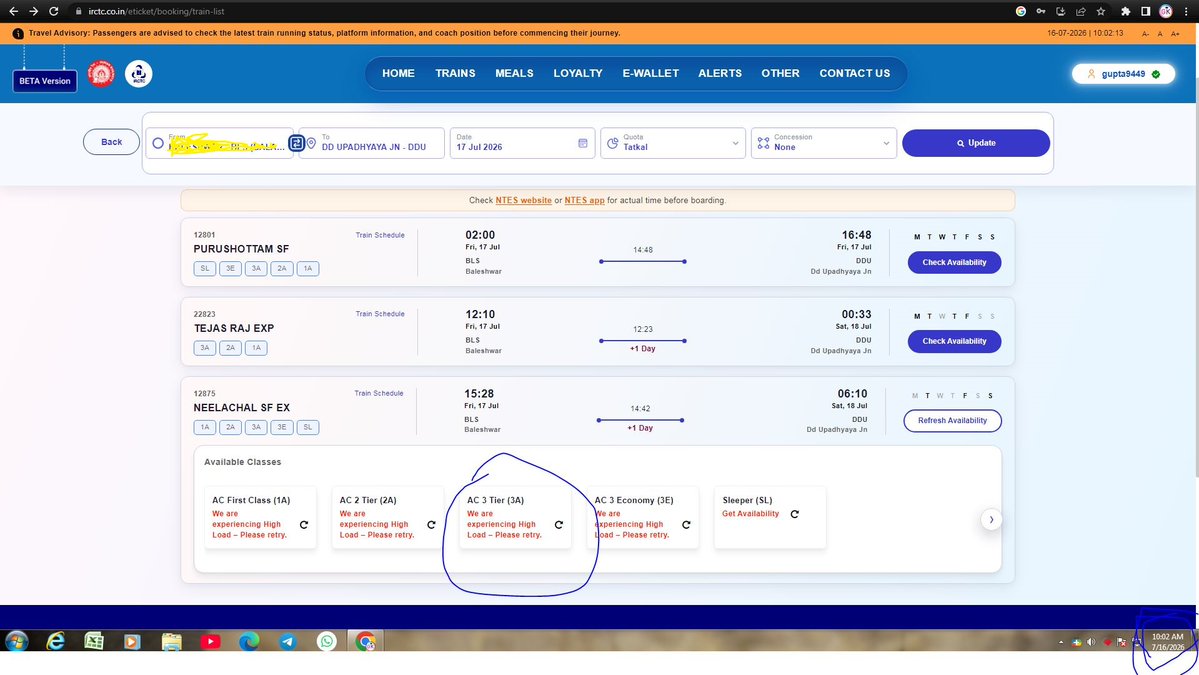The image size is (1199, 675).
Task: Refresh AC 3 Economy (3E) availability
Action: [686, 524]
